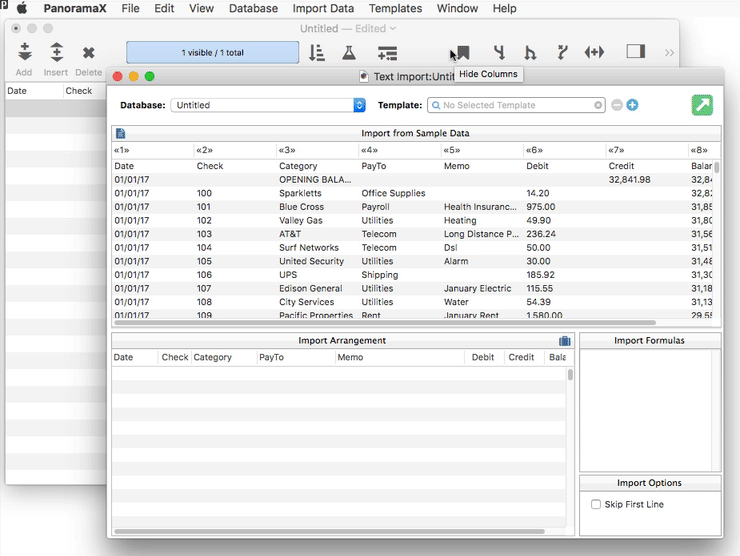Show more toolbar items via double chevron
This screenshot has width=740, height=556.
pos(669,52)
